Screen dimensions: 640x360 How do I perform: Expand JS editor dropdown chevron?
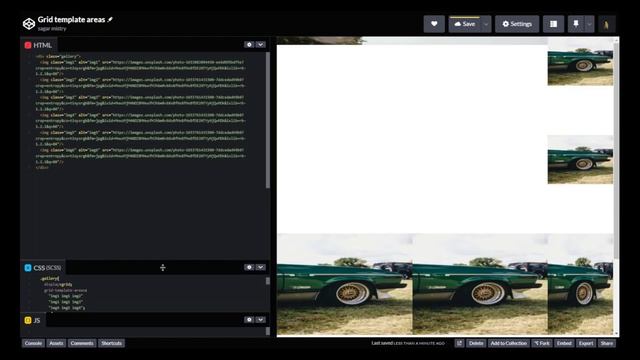point(260,320)
